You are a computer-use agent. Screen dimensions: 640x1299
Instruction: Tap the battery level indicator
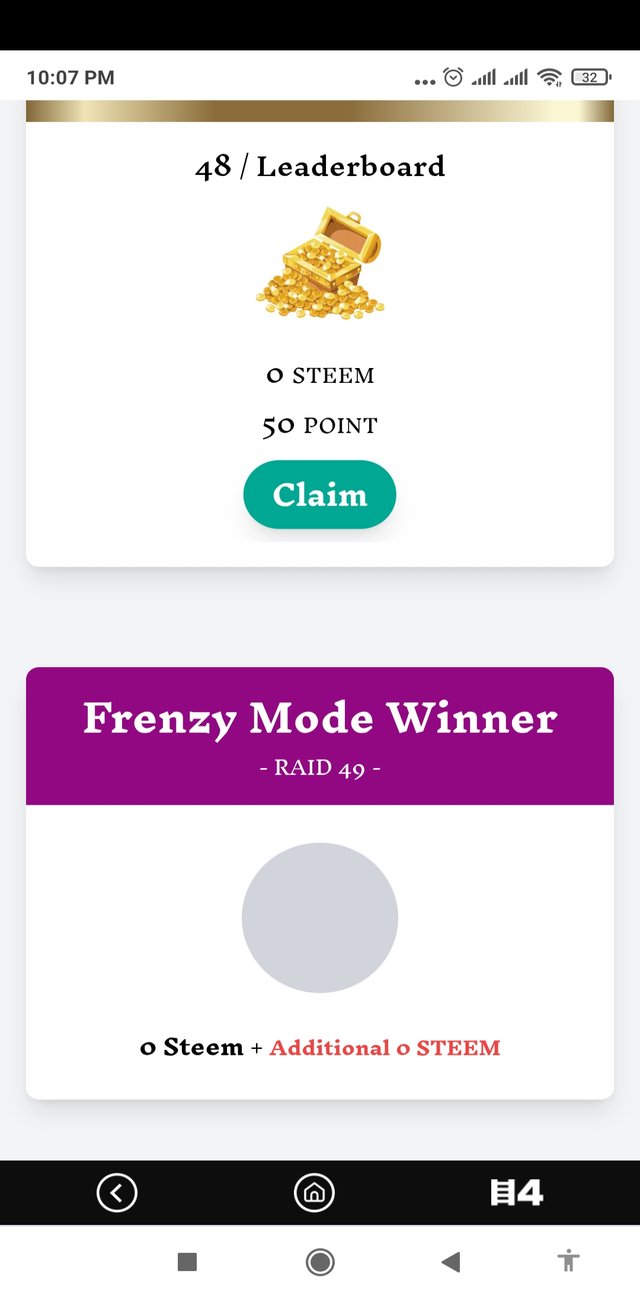click(590, 77)
